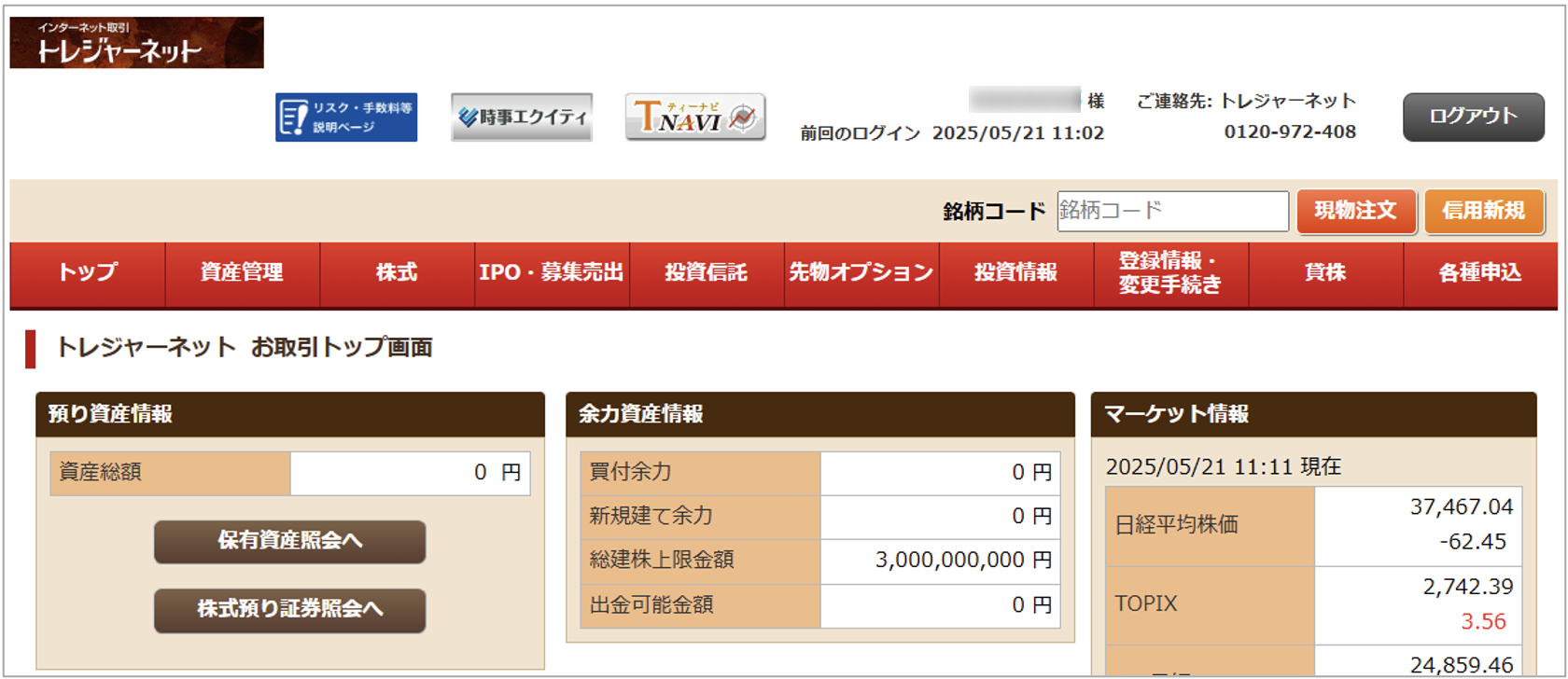The image size is (1568, 679).
Task: Click the ログアウト button
Action: pyautogui.click(x=1474, y=118)
